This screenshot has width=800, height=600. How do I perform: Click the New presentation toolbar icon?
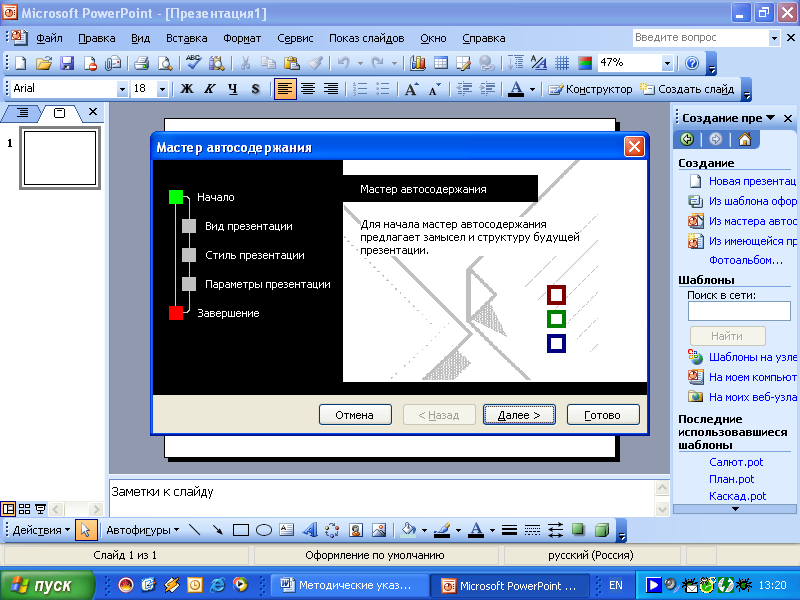pos(20,63)
